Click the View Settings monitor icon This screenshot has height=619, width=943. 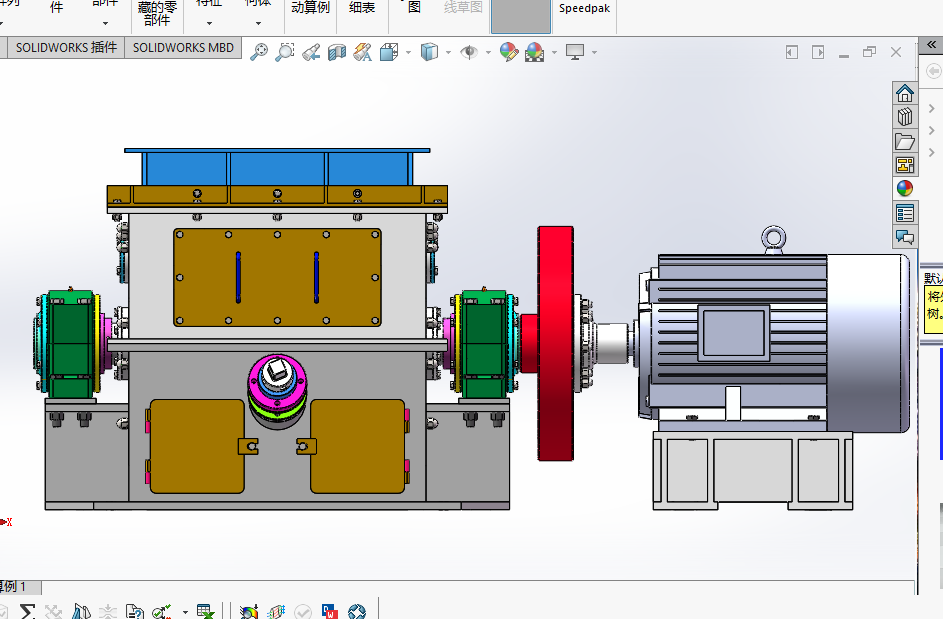575,52
